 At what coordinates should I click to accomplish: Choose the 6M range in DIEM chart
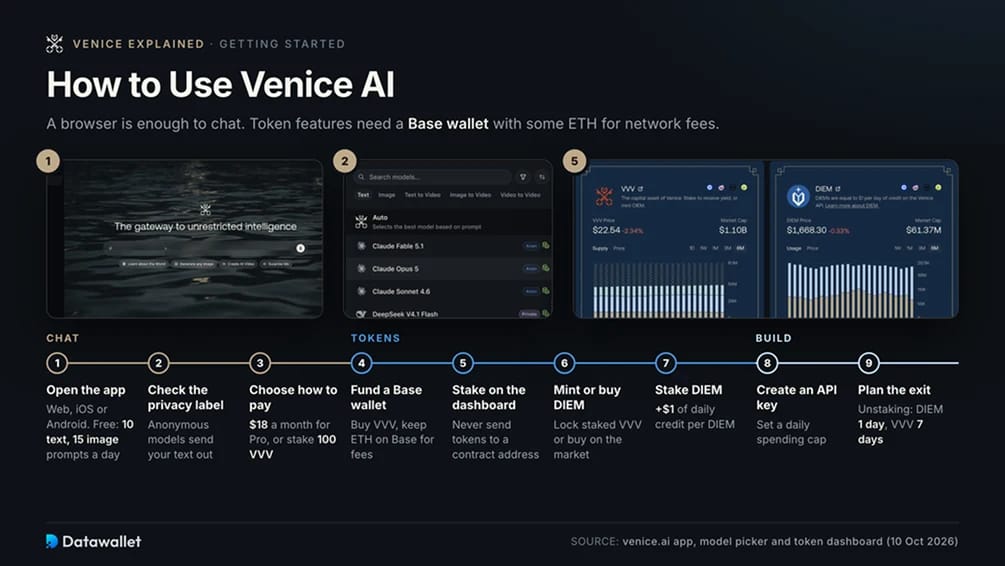(x=934, y=248)
